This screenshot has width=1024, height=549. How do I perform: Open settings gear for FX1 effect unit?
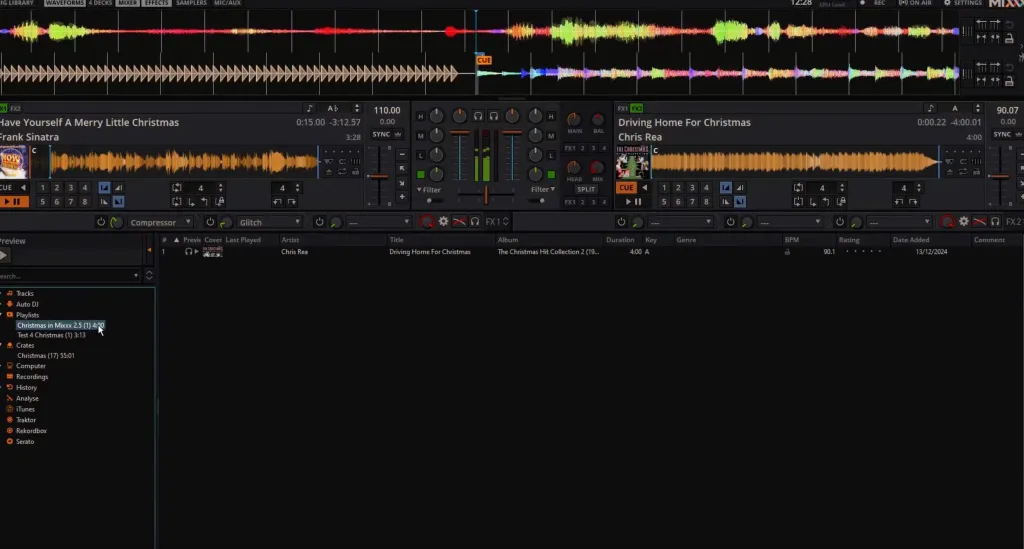coord(443,222)
